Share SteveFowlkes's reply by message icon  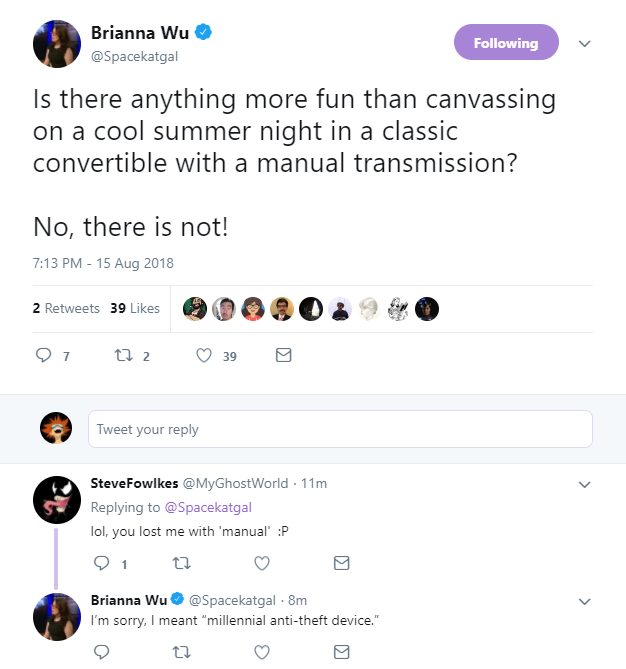point(341,563)
